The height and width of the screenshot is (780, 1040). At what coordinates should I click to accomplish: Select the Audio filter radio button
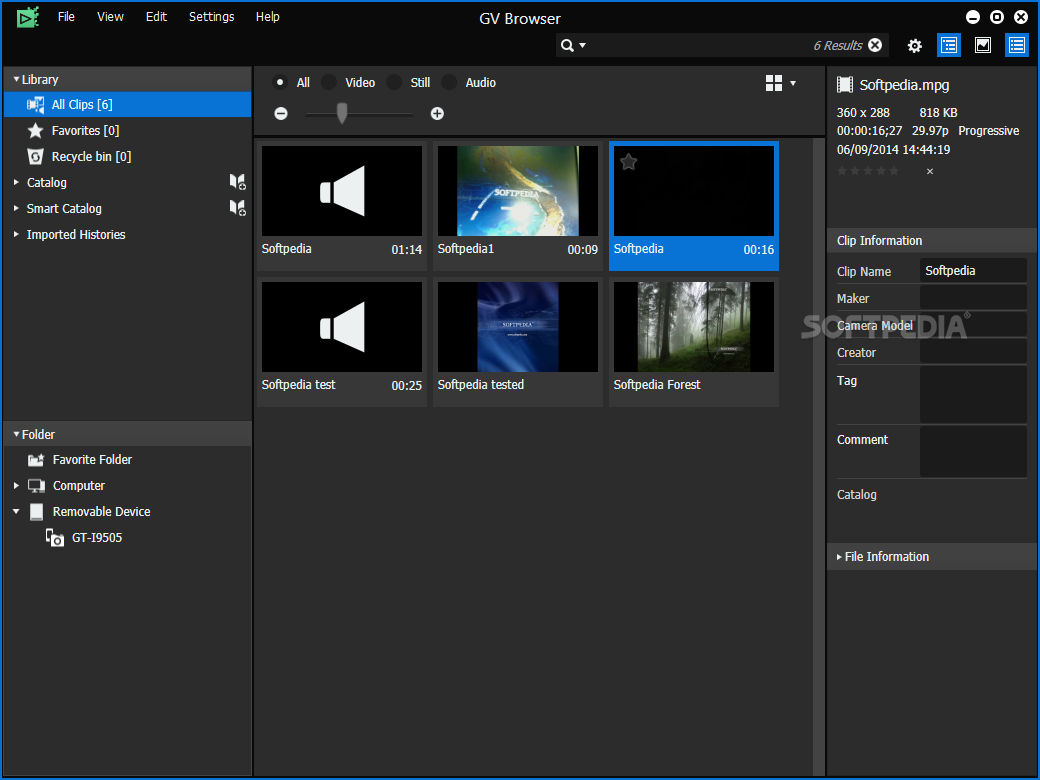point(449,82)
